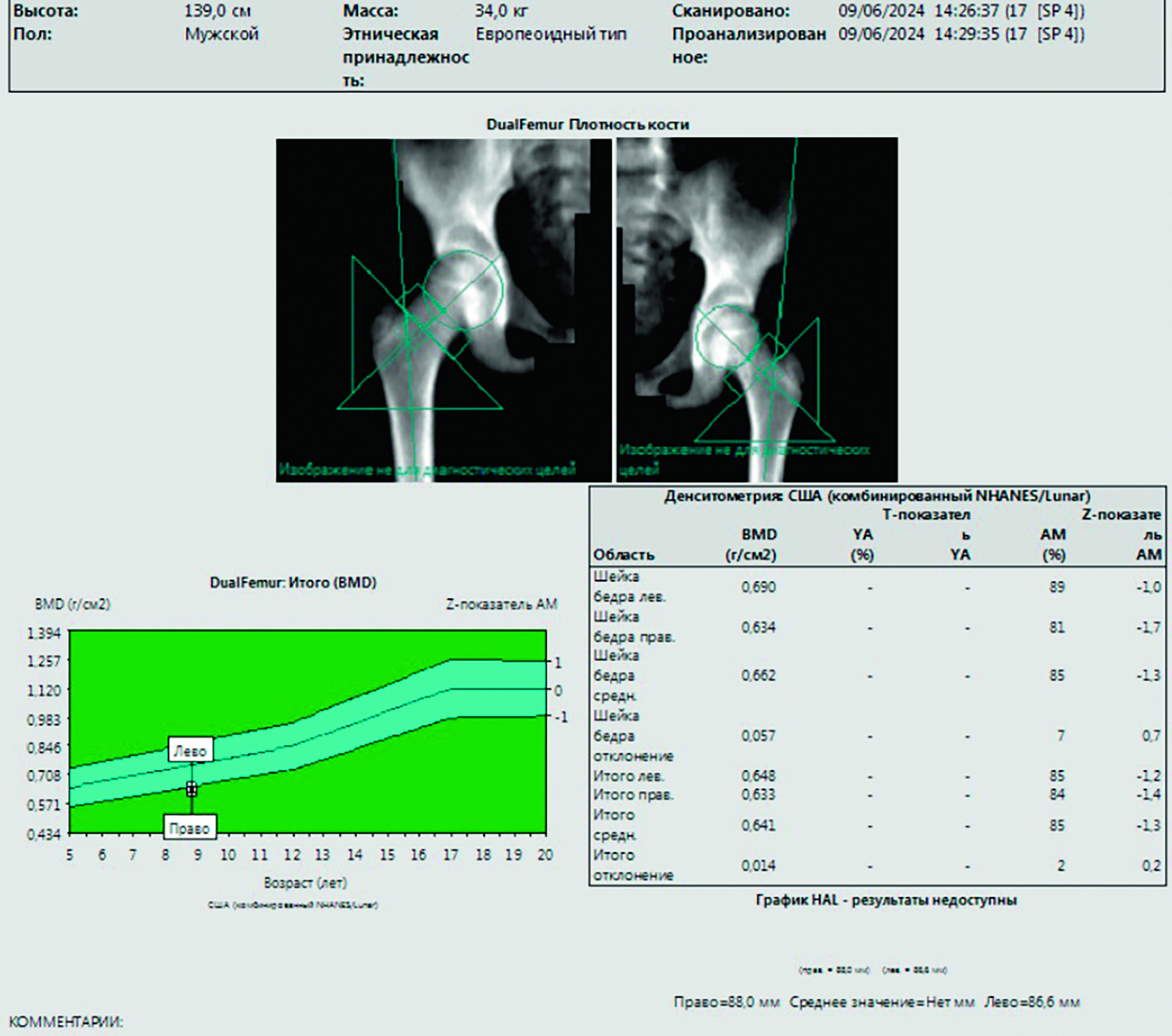Select the Лево marker label on chart

coord(190,751)
